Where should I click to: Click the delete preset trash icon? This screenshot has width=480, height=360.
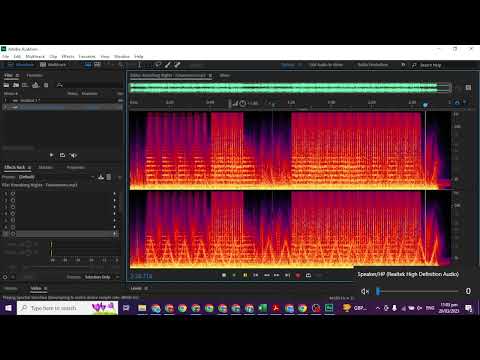(109, 177)
